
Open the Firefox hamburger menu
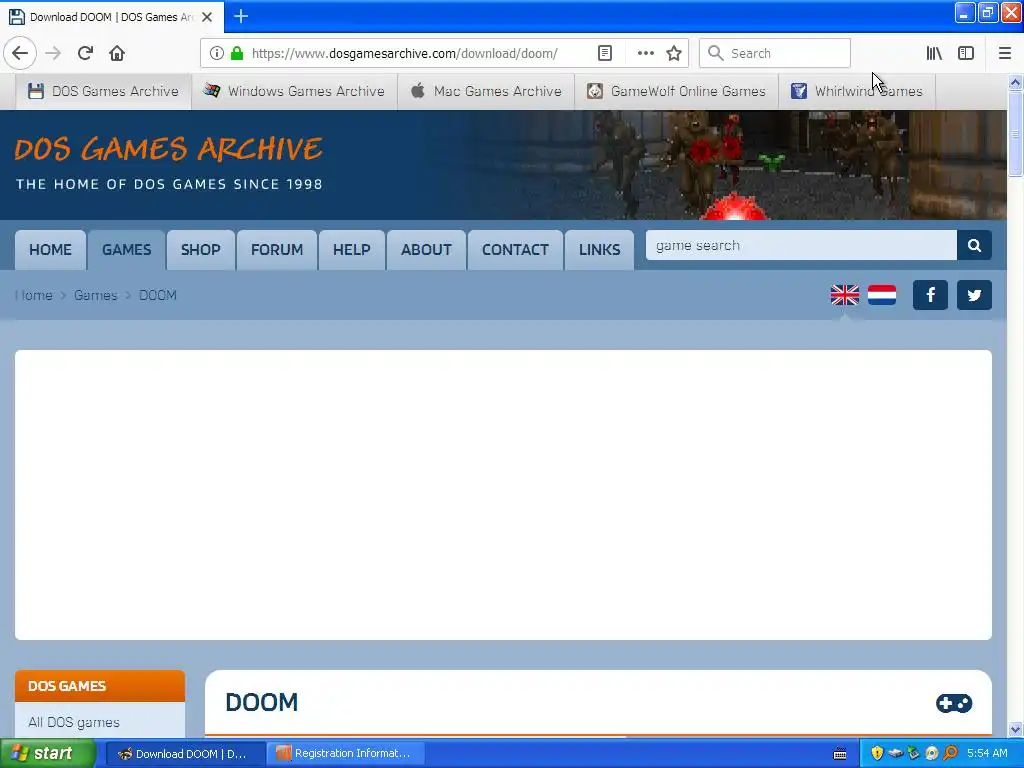pos(1004,54)
